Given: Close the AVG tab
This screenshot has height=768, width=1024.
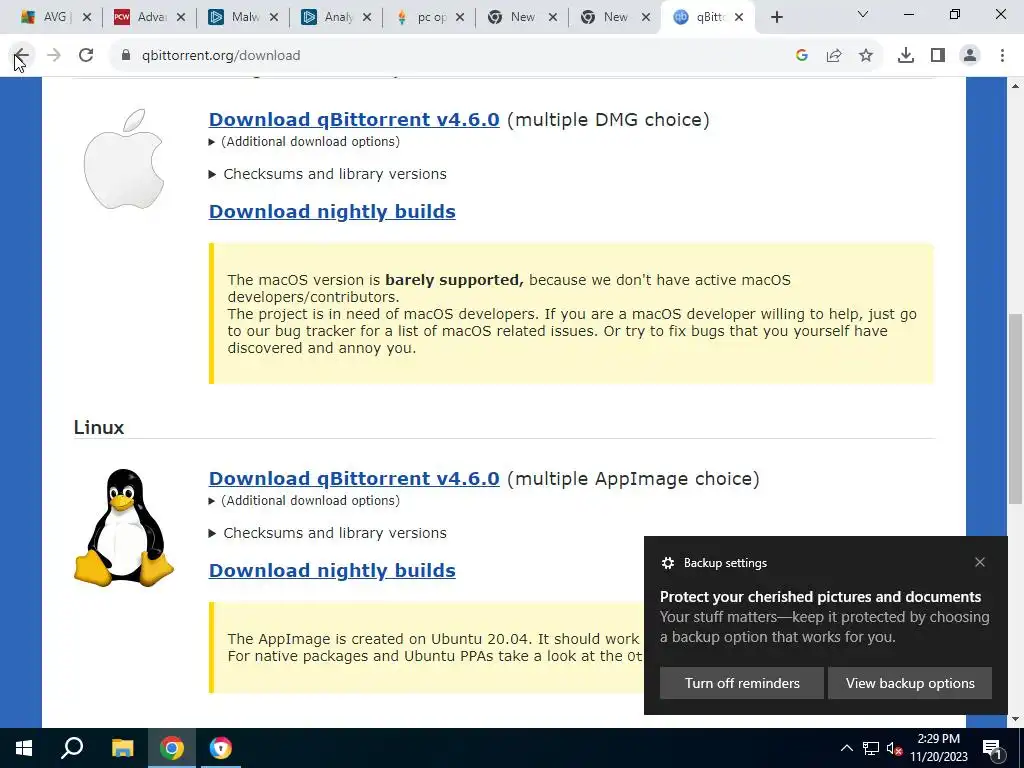Looking at the screenshot, I should [86, 18].
